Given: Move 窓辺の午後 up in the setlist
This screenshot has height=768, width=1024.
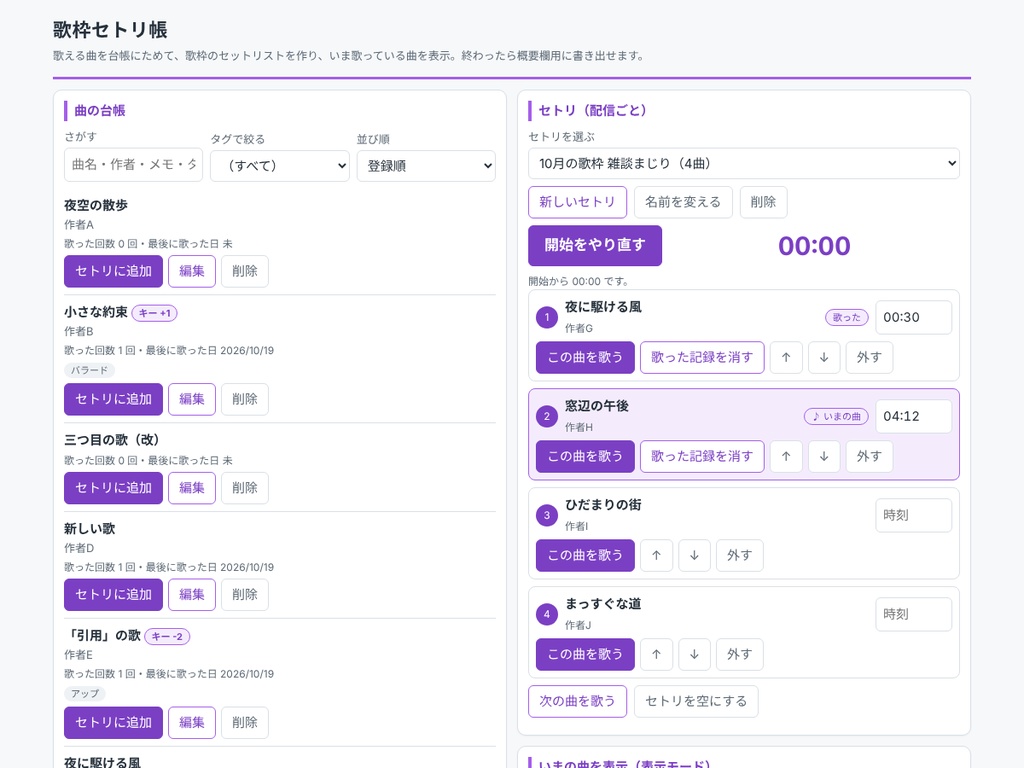Looking at the screenshot, I should point(786,456).
